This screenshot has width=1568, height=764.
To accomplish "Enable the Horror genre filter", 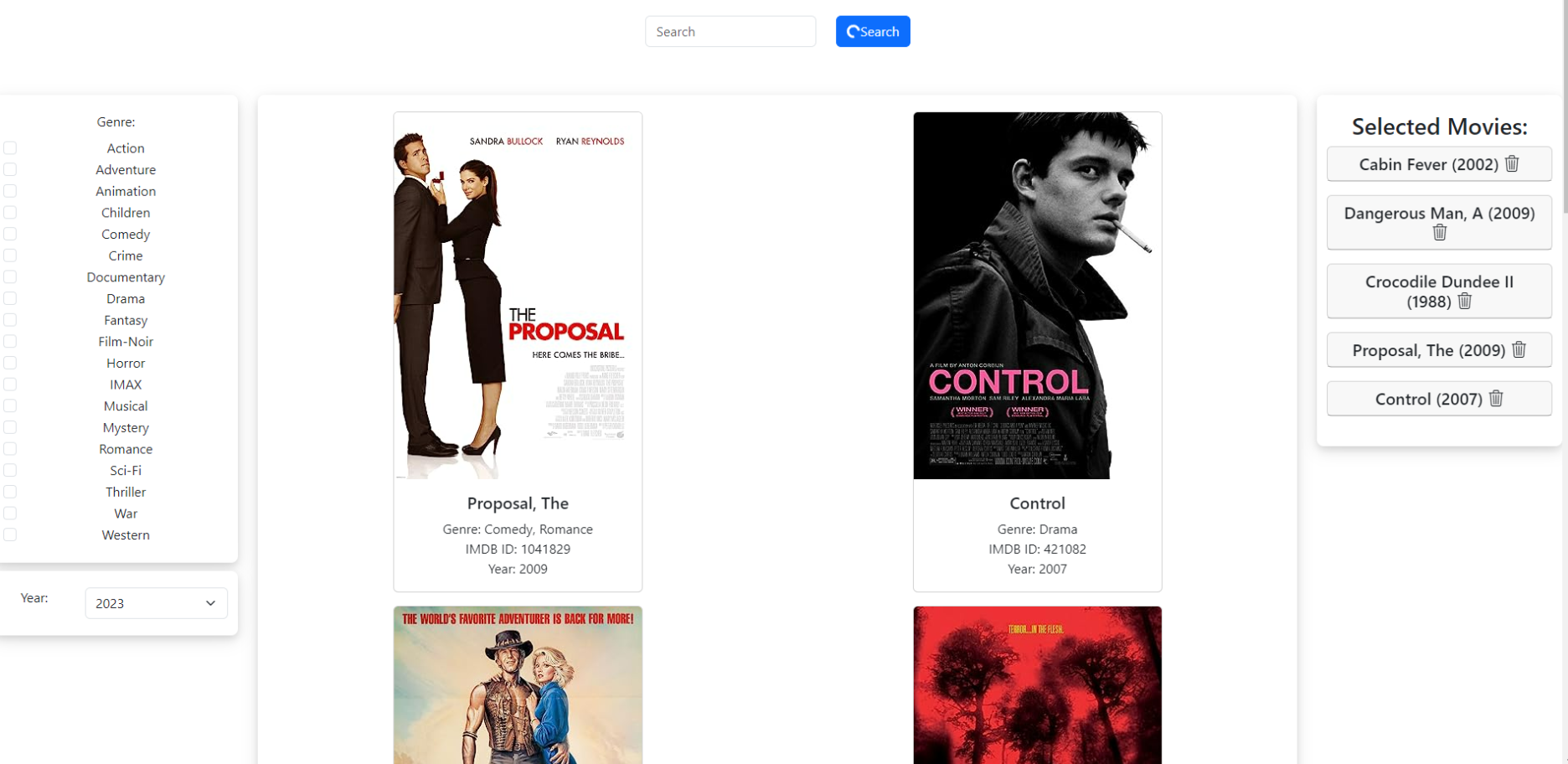I will [x=10, y=363].
